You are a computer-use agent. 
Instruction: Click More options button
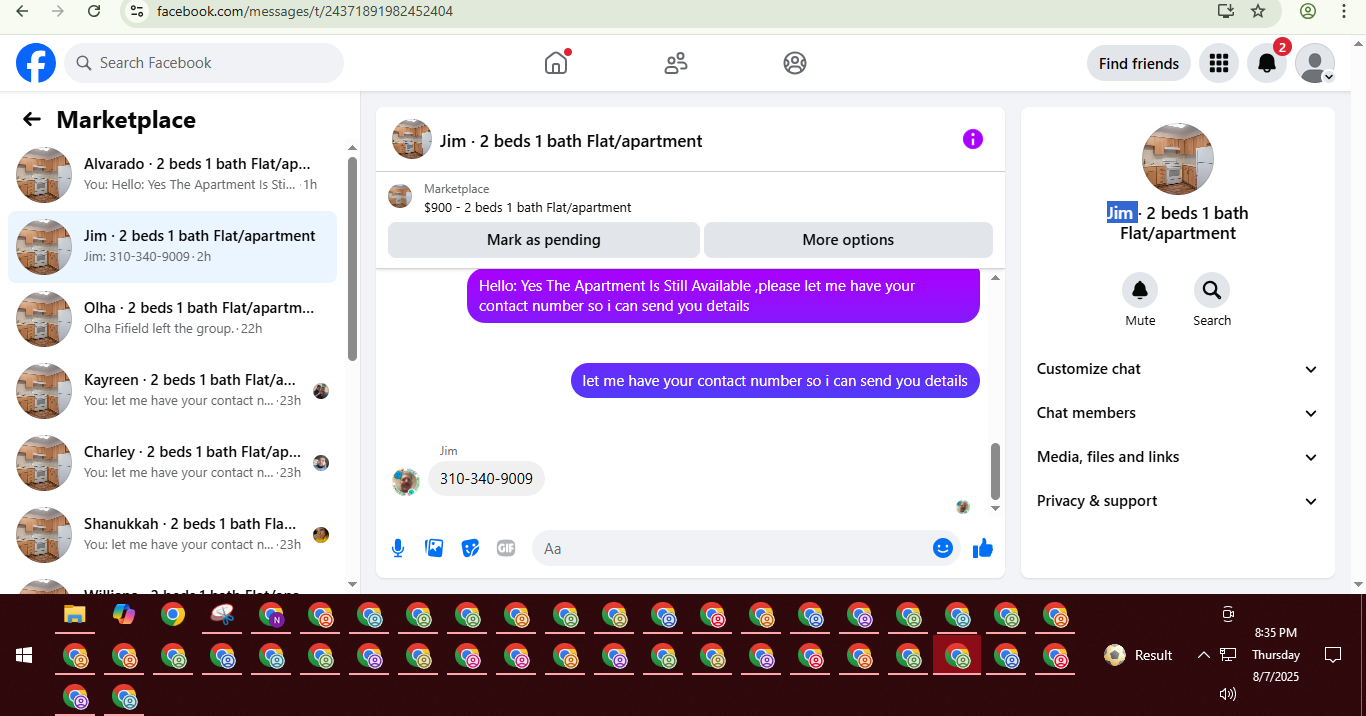(x=848, y=240)
